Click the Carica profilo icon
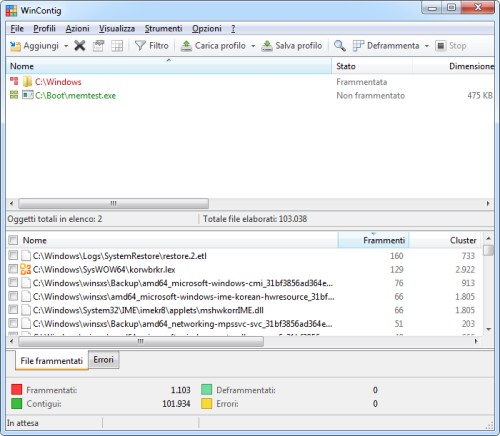 pyautogui.click(x=186, y=46)
